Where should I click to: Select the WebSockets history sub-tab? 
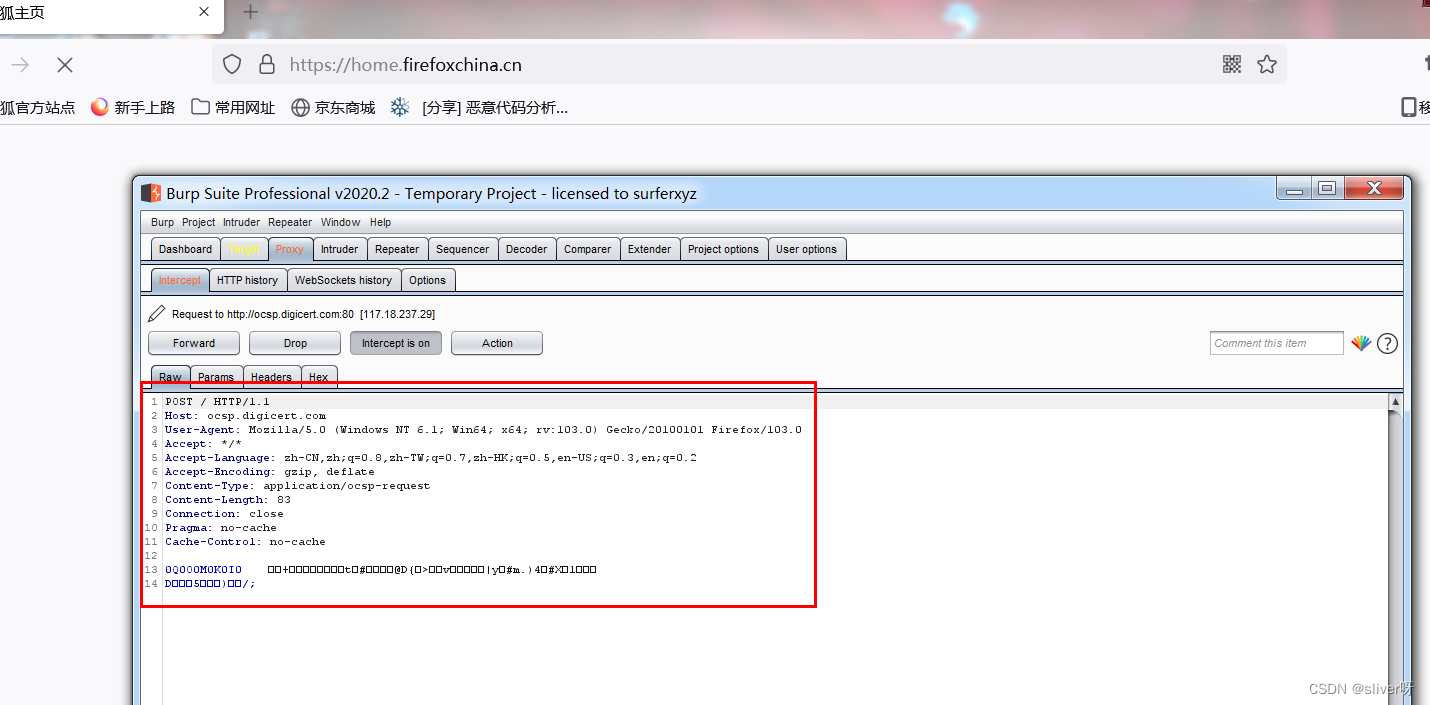tap(343, 280)
